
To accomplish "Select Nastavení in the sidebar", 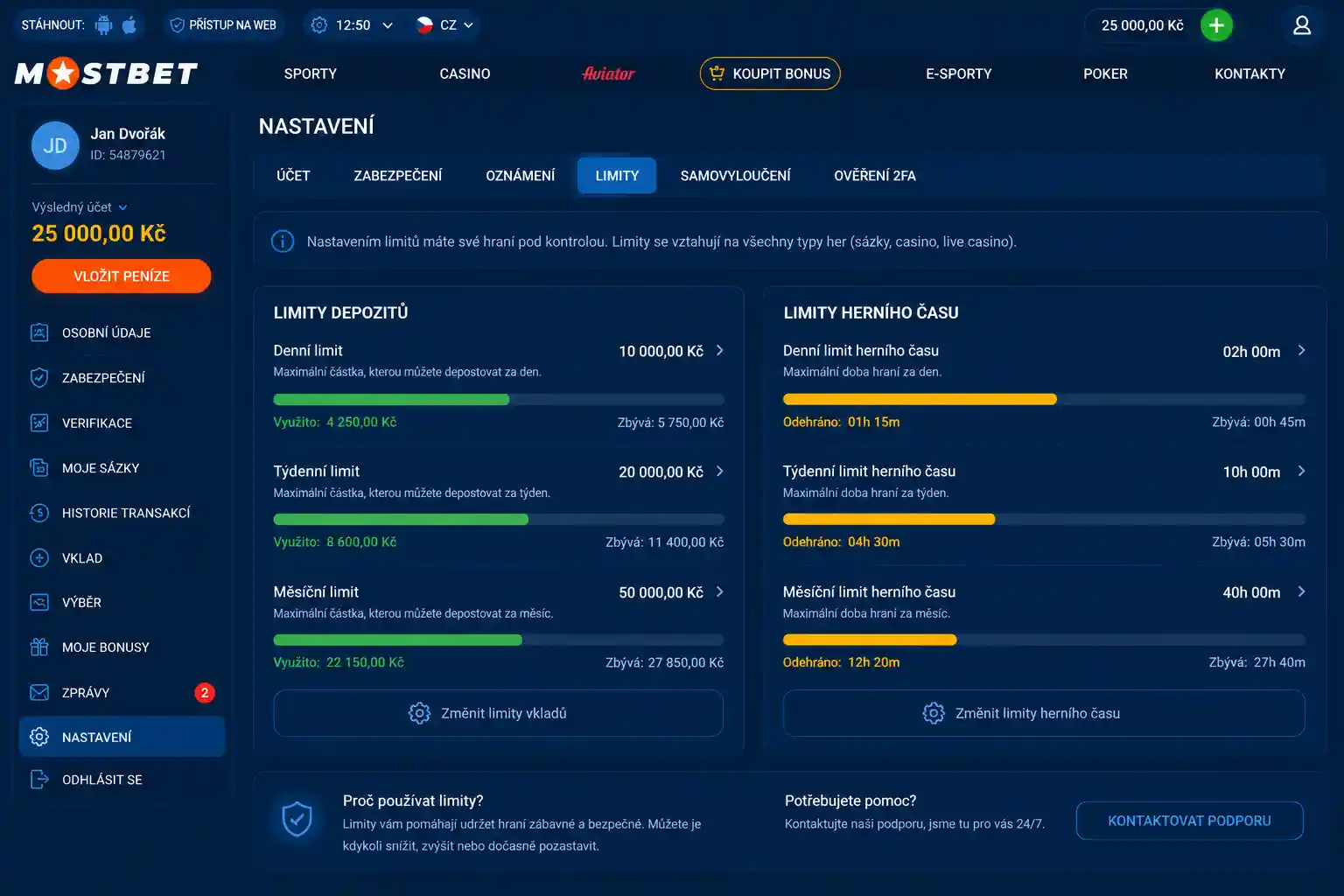I will [x=122, y=737].
